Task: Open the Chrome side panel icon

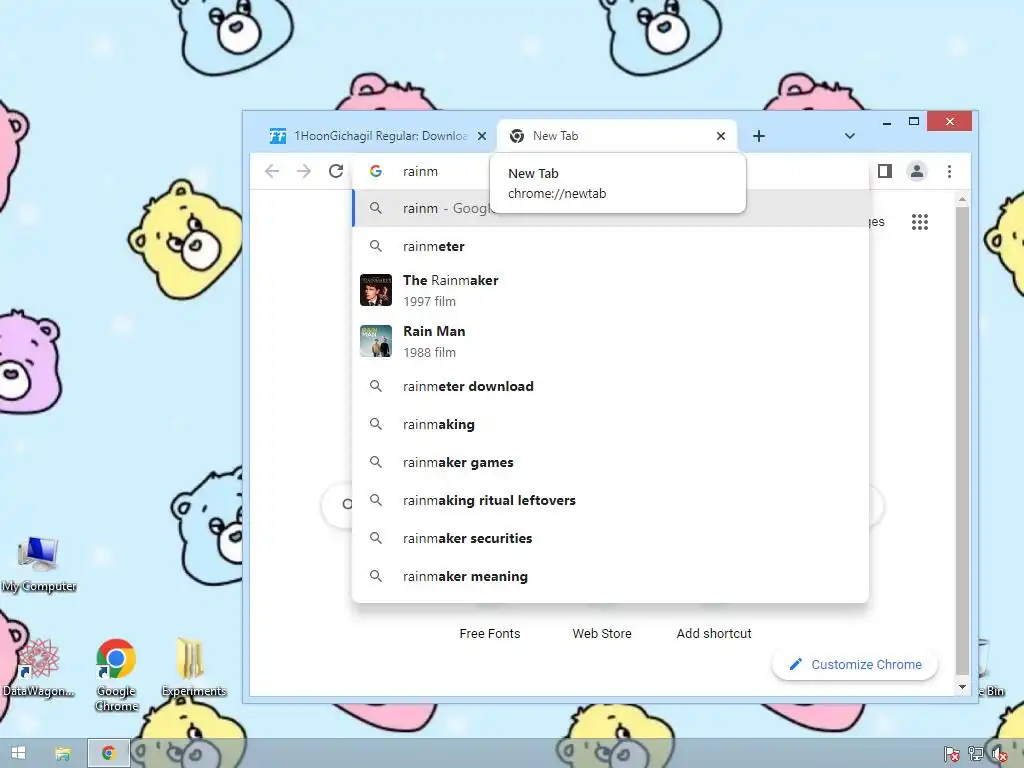Action: coord(885,171)
